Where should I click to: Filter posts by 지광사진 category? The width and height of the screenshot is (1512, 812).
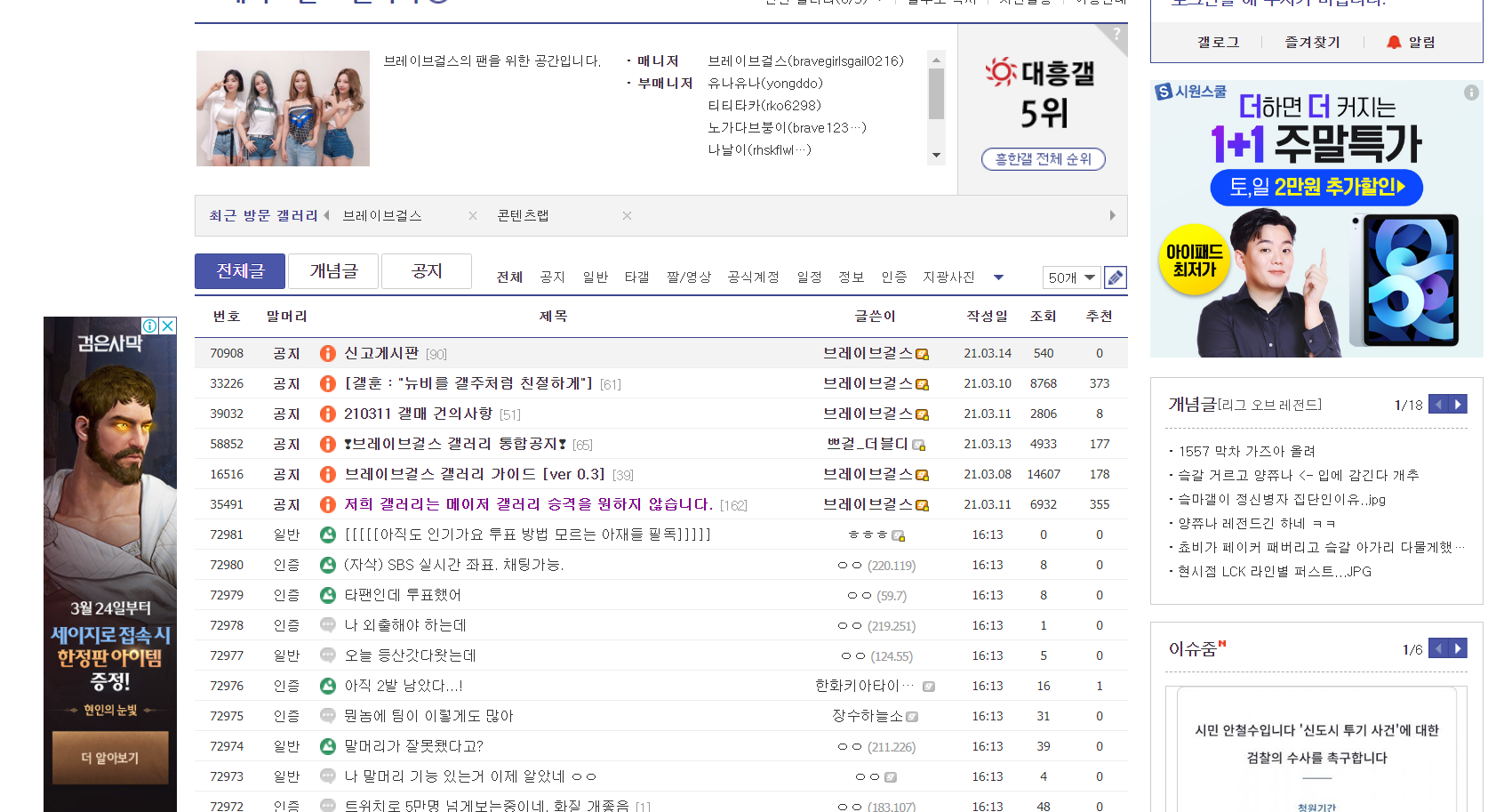[948, 277]
